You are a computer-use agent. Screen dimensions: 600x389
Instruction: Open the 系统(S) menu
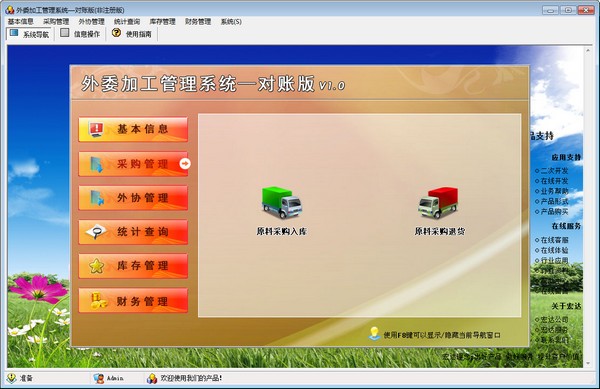click(231, 22)
